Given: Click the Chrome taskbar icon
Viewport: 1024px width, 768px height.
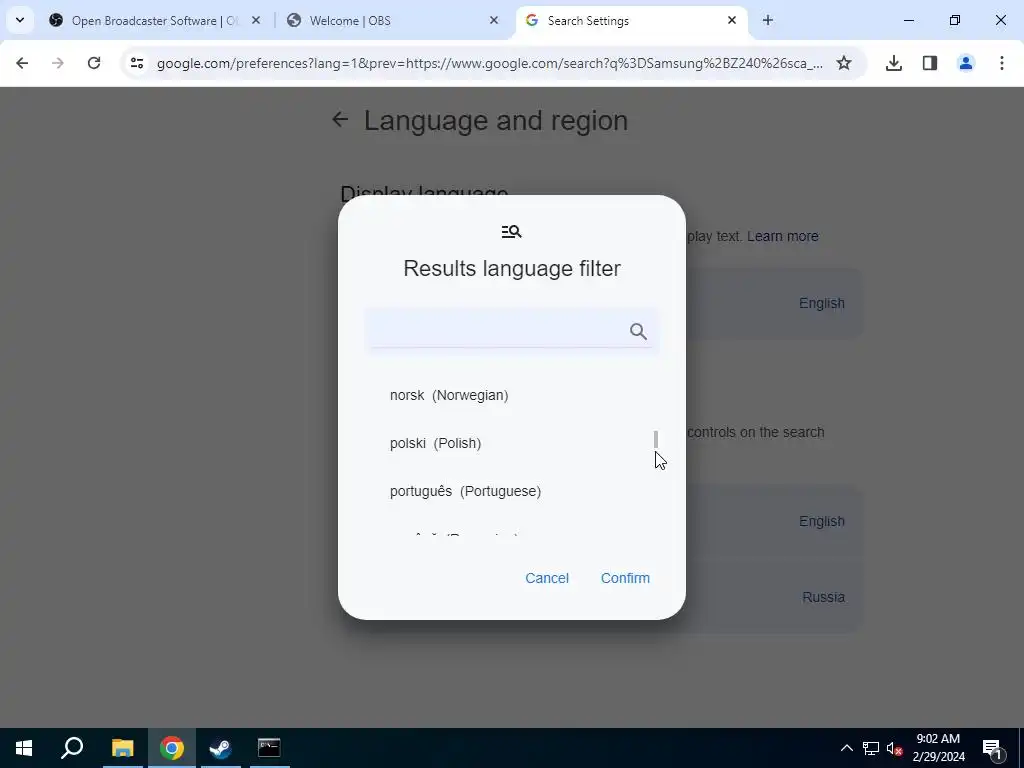Looking at the screenshot, I should [x=172, y=748].
